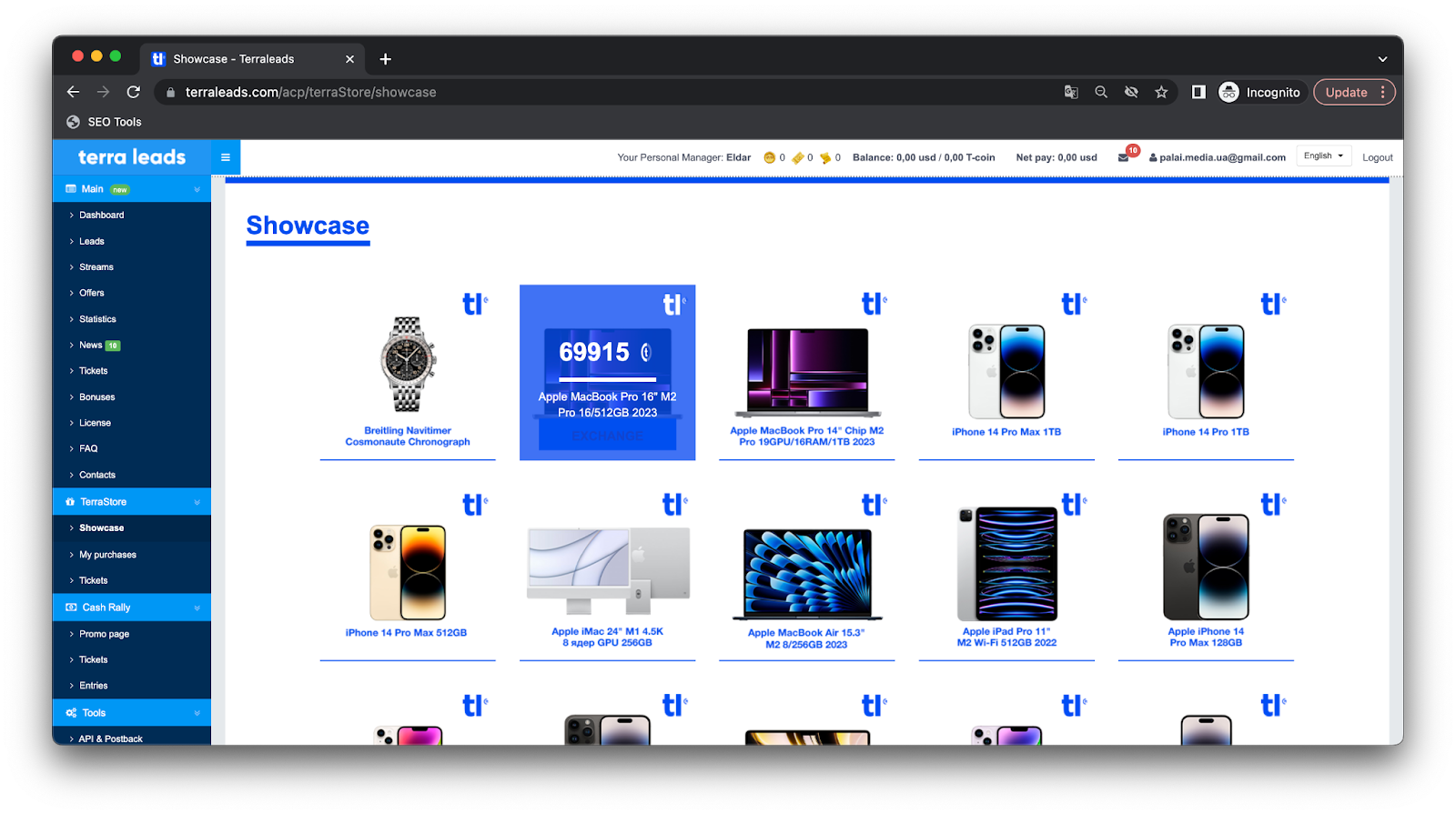The height and width of the screenshot is (814, 1456).
Task: Click the ticket bonus icon in header
Action: (x=798, y=157)
